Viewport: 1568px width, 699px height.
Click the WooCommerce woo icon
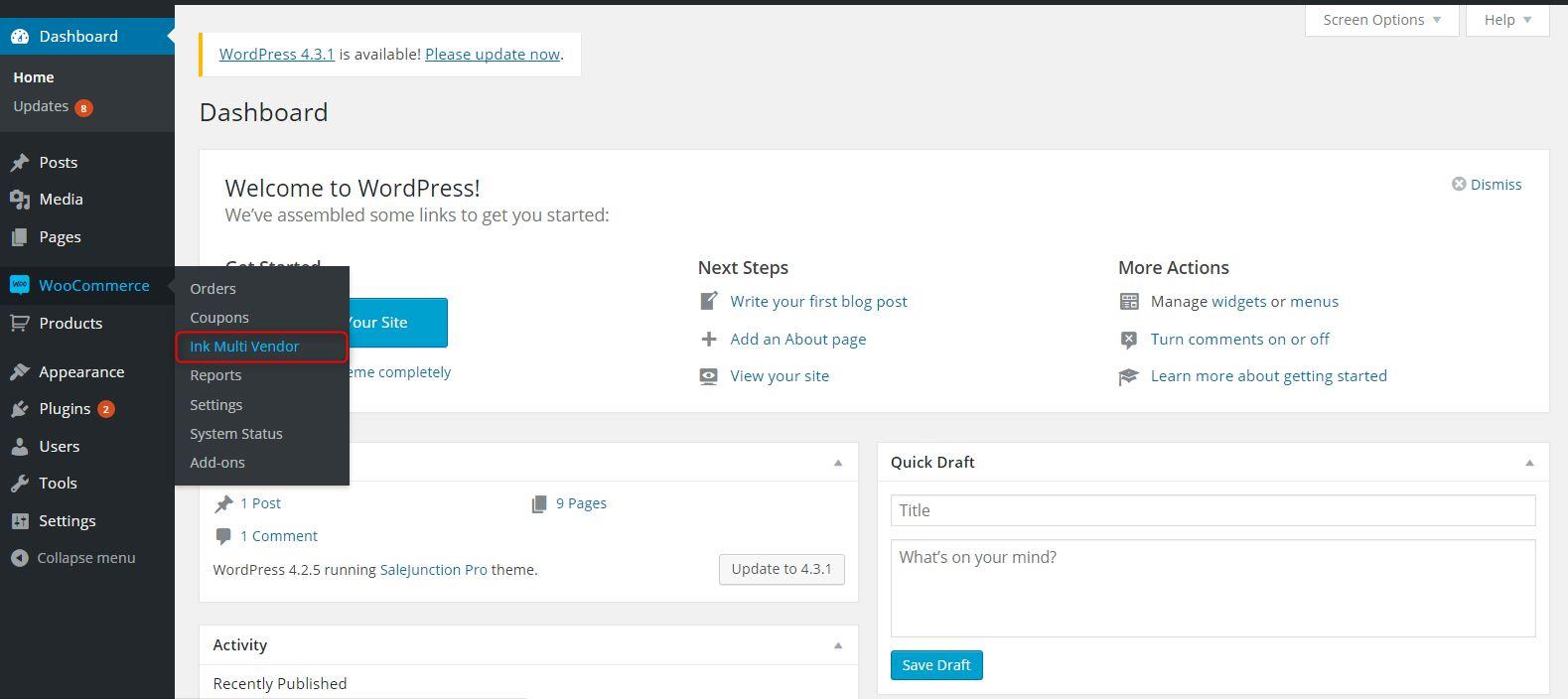click(x=20, y=286)
